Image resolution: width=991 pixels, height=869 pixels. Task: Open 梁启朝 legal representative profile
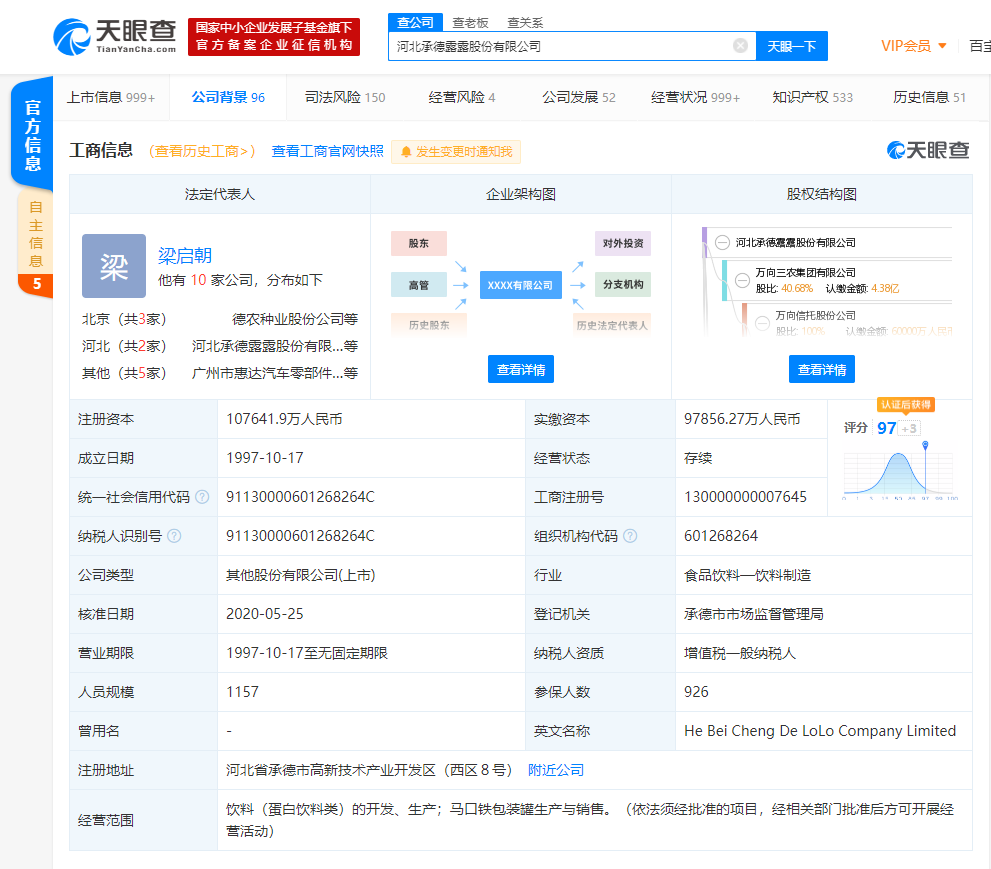(185, 255)
